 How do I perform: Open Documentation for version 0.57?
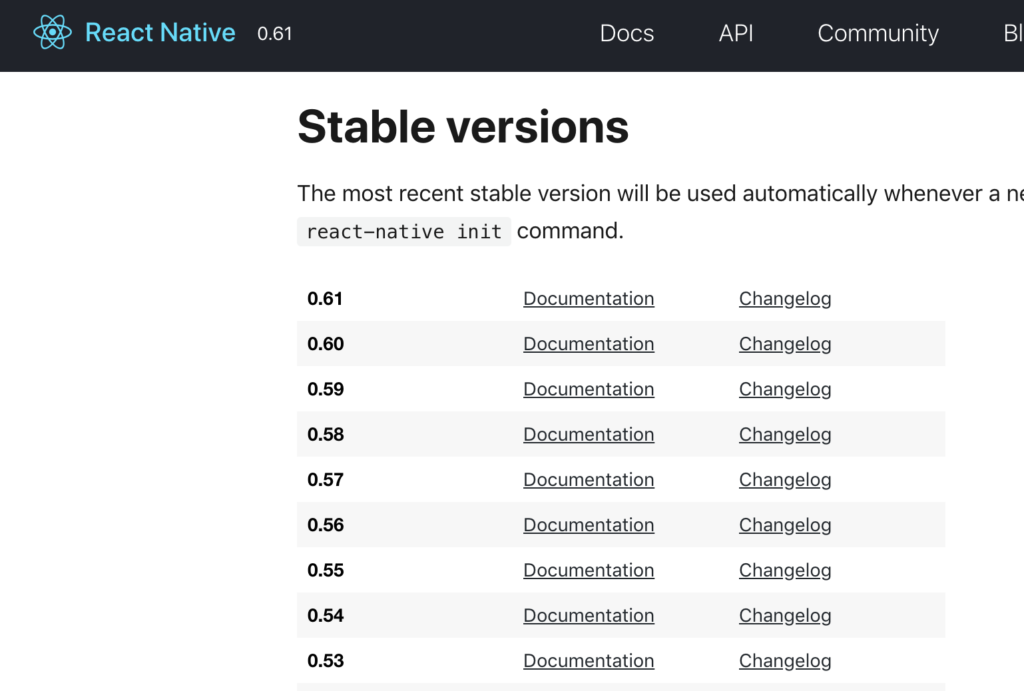tap(588, 479)
